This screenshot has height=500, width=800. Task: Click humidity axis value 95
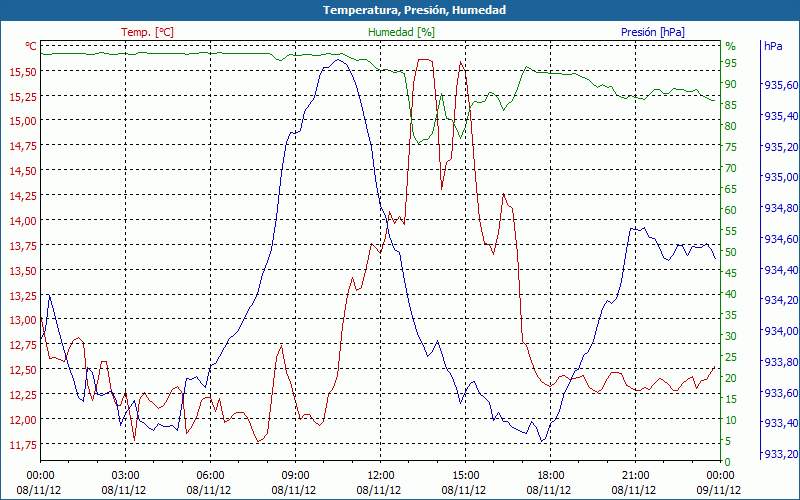(x=731, y=63)
